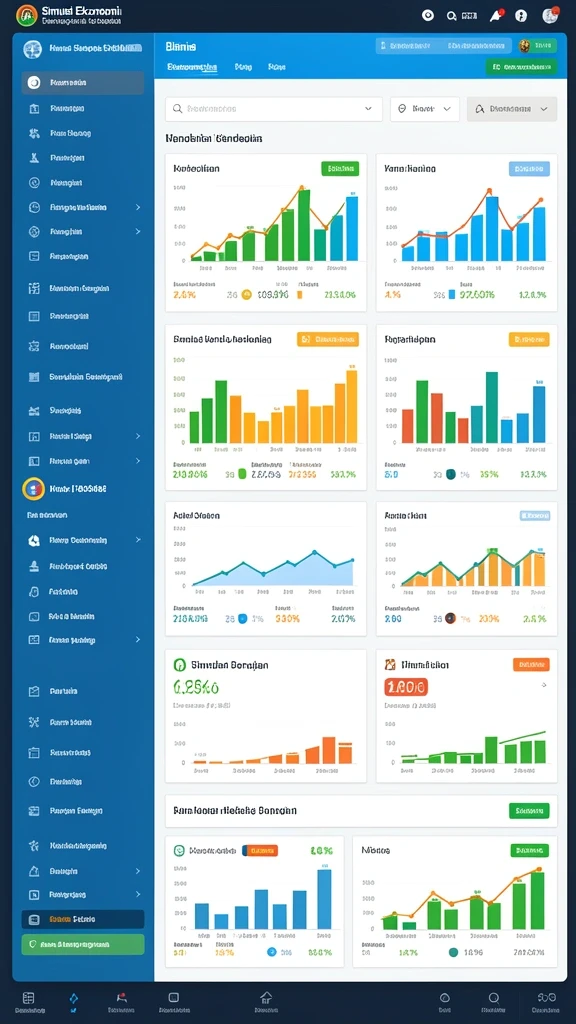Click the grid table icon in the bottom bar
The width and height of the screenshot is (576, 1024).
click(x=28, y=998)
